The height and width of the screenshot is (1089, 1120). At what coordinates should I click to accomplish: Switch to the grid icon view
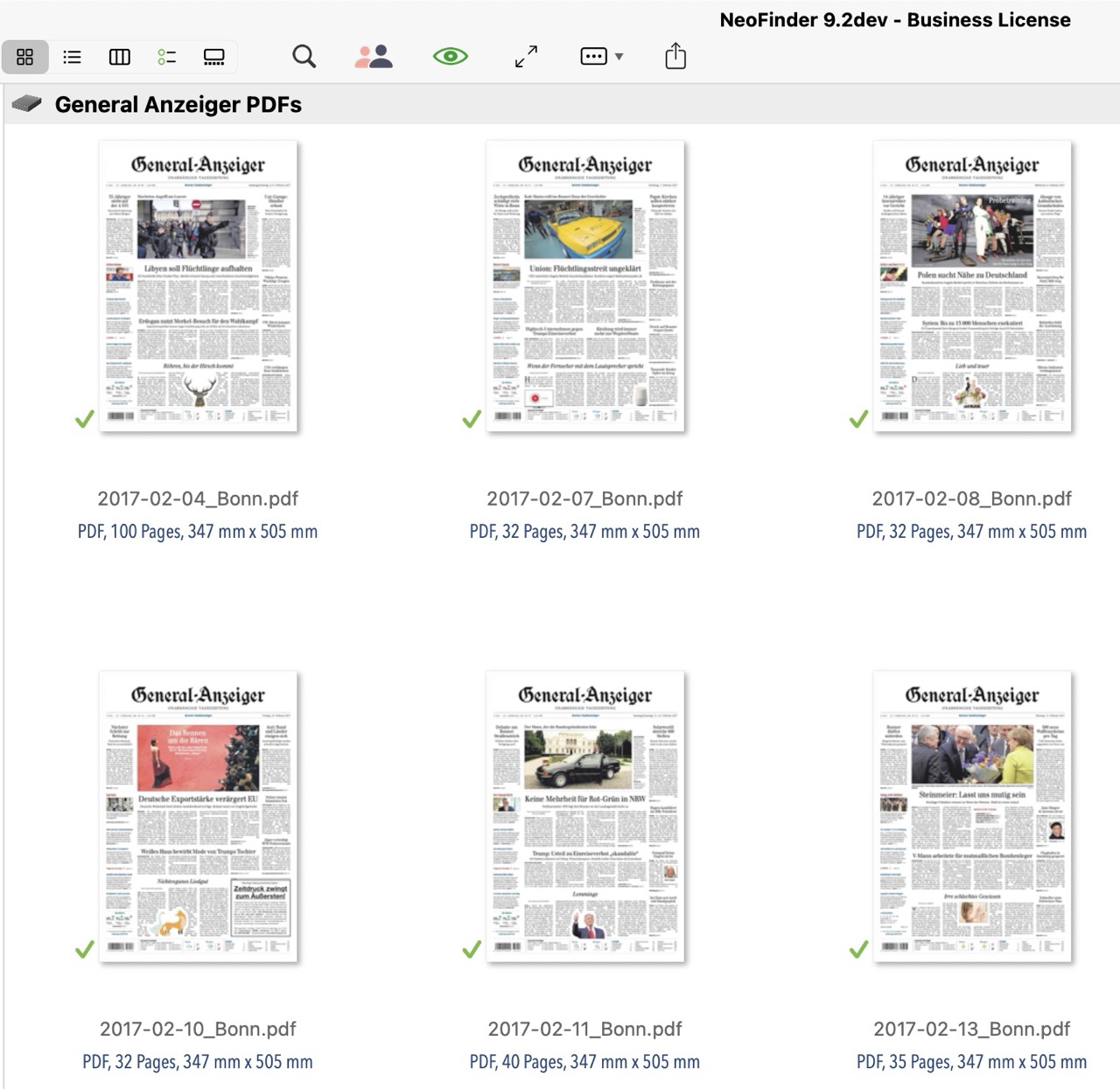[24, 56]
